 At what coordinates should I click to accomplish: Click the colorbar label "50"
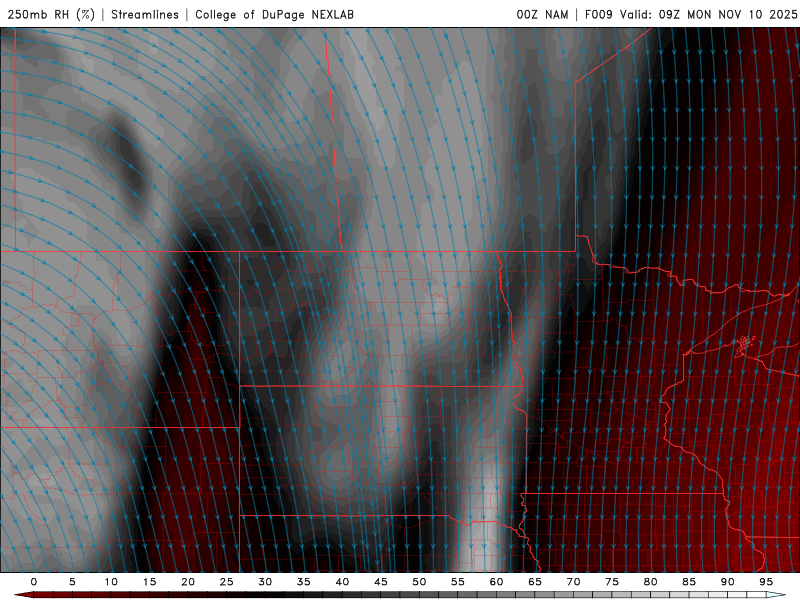419,582
